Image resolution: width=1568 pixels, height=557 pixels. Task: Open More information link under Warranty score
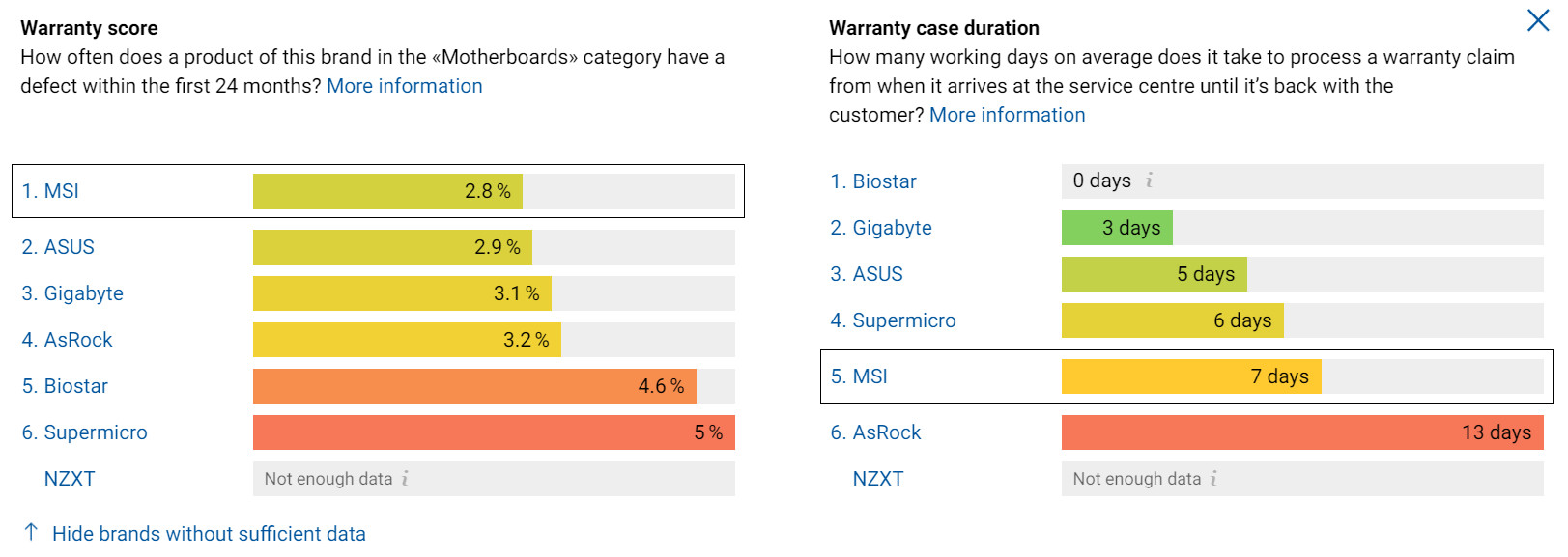pos(404,86)
